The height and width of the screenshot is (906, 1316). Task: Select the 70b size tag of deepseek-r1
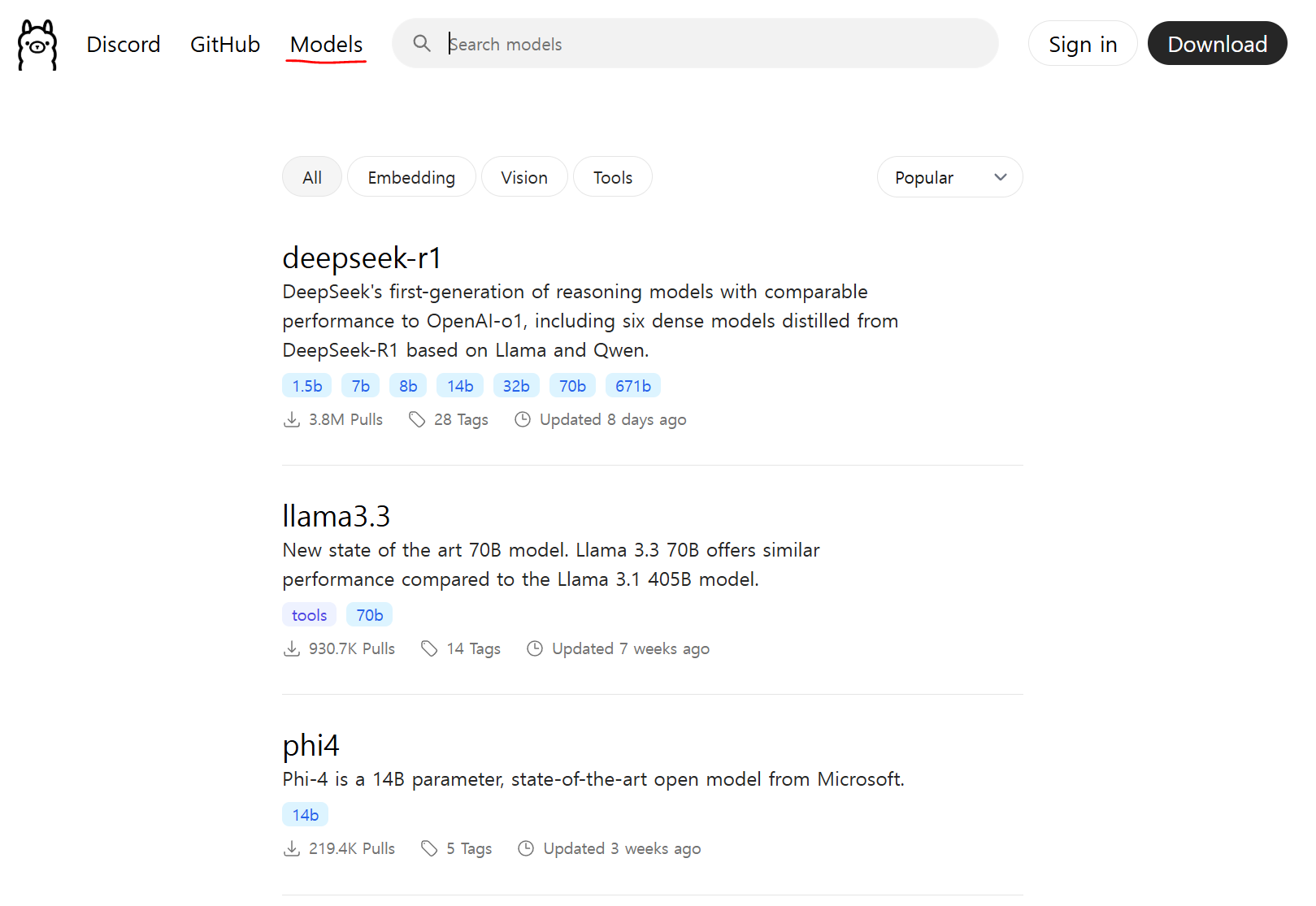click(x=572, y=386)
